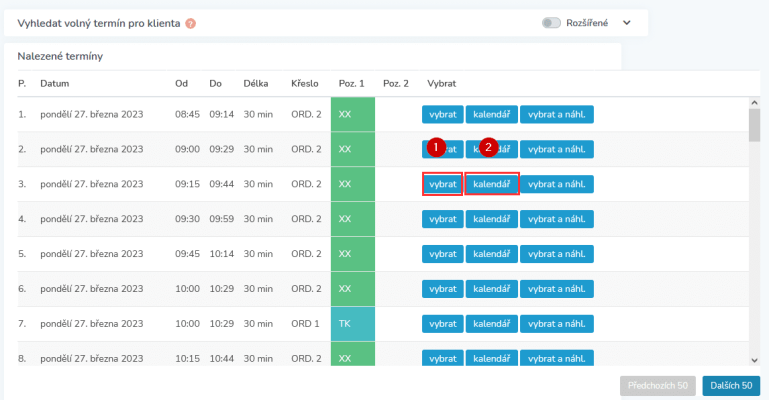Image resolution: width=769 pixels, height=400 pixels.
Task: Click vybrat a náhl. in row 7
Action: [x=557, y=324]
